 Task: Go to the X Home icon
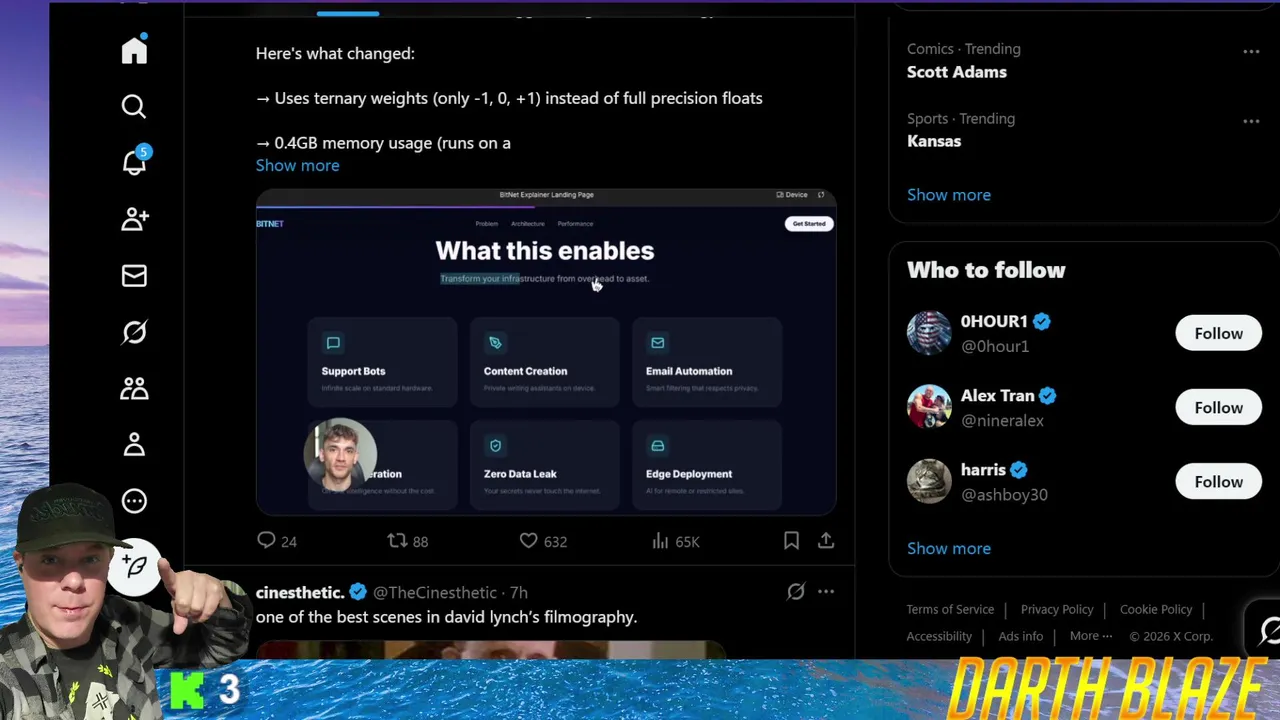(x=134, y=50)
